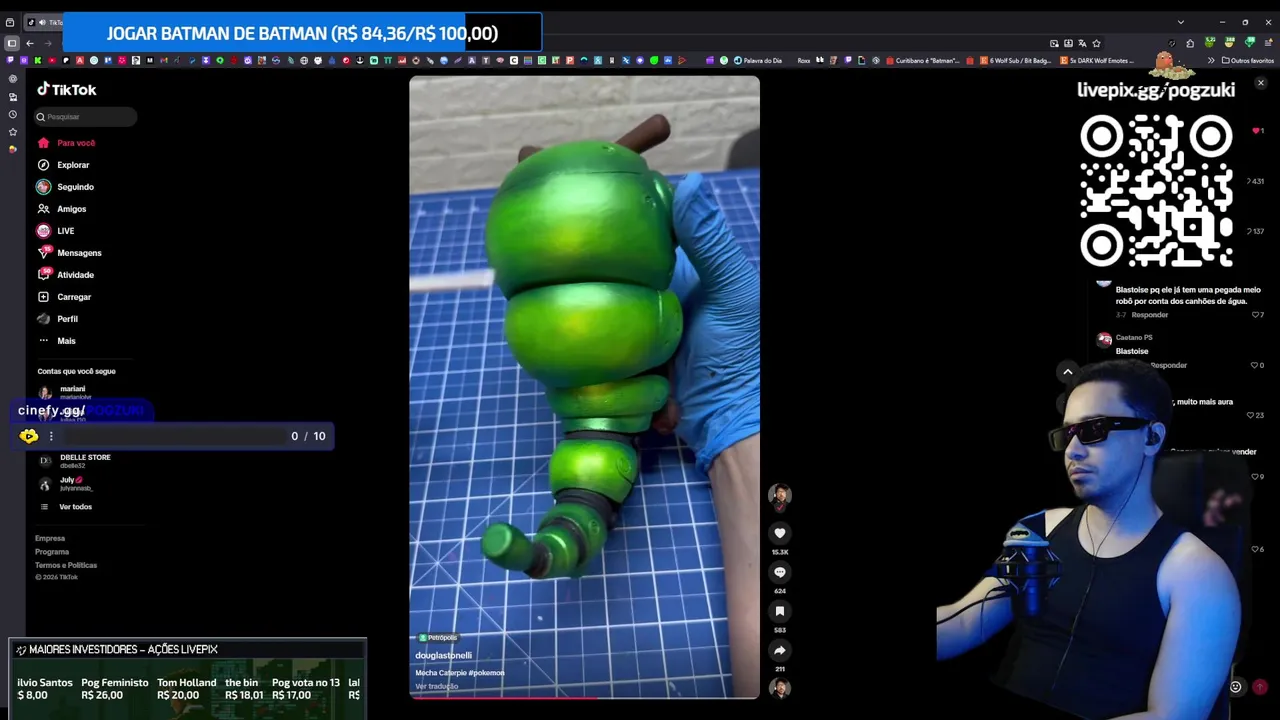Open browser sidebar settings gear icon
The width and height of the screenshot is (1280, 720).
coord(12,78)
